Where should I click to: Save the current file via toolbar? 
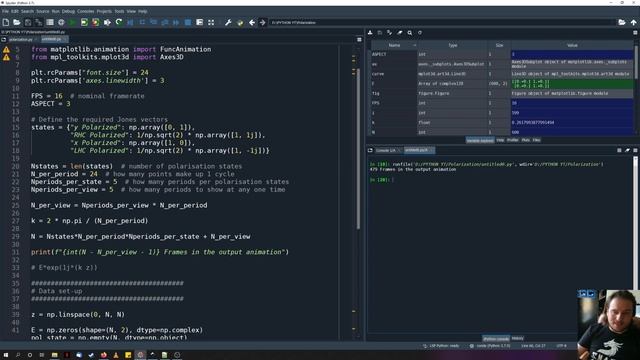tap(28, 22)
